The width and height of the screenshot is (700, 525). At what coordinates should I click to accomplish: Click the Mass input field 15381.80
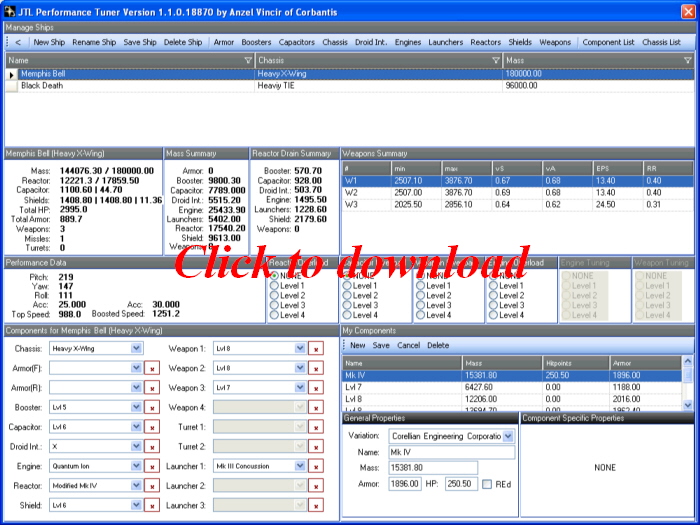pyautogui.click(x=433, y=468)
